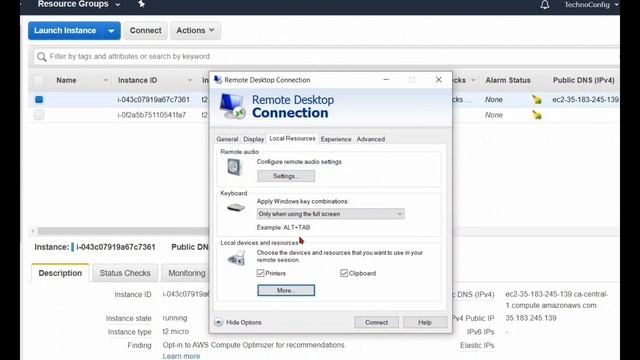The width and height of the screenshot is (640, 360).
Task: Click the Alarm Status column header
Action: [x=508, y=80]
